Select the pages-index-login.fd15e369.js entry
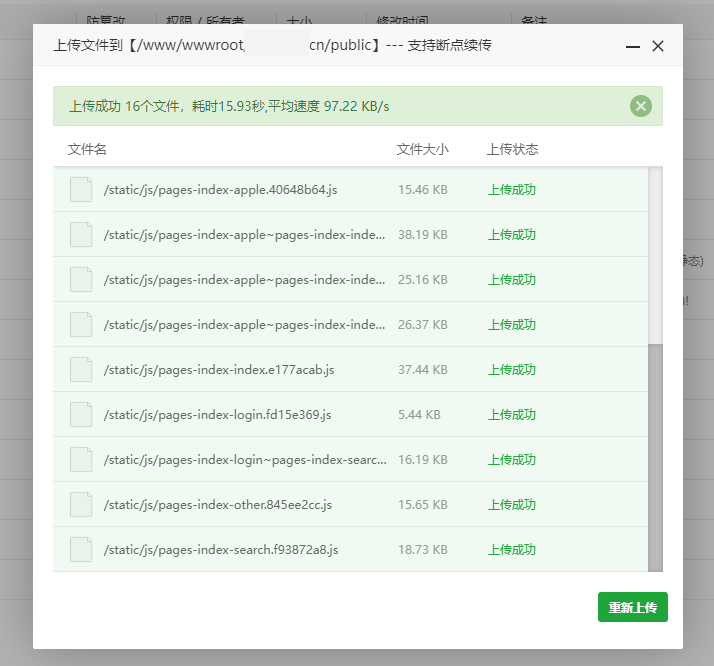 (x=217, y=415)
